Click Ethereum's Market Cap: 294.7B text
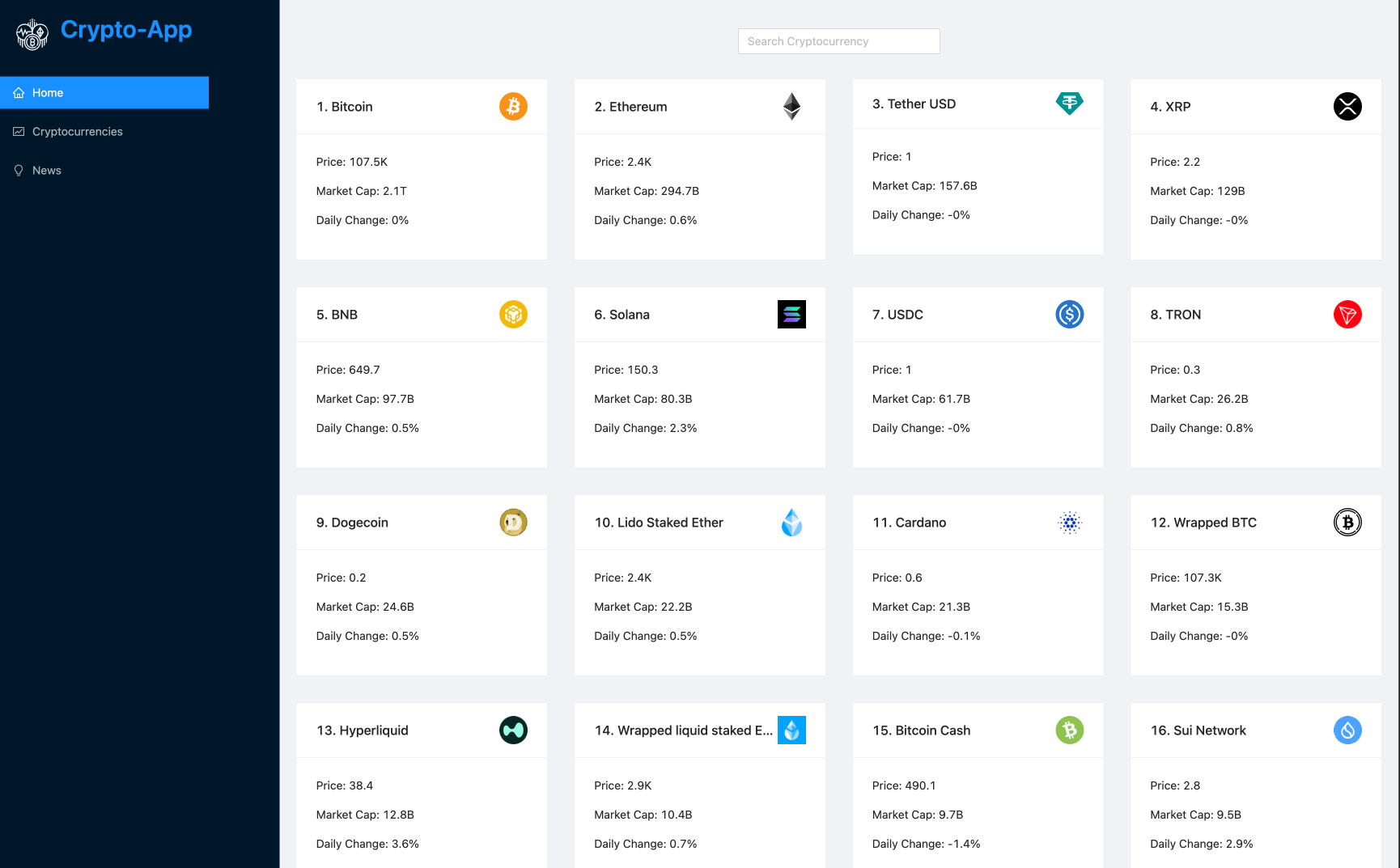Screen dimensions: 1400x868 [x=647, y=191]
